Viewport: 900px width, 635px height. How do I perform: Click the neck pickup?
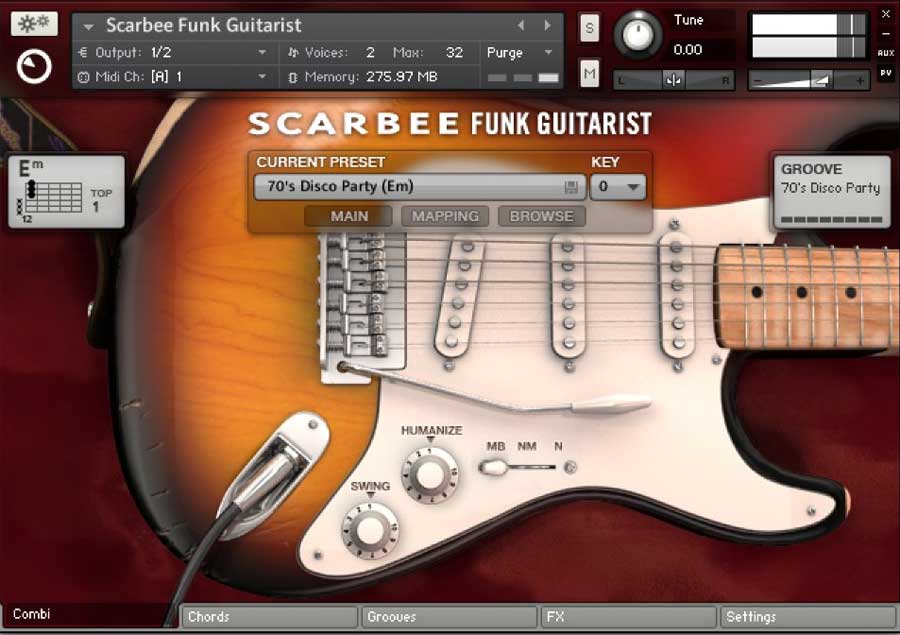pyautogui.click(x=677, y=294)
